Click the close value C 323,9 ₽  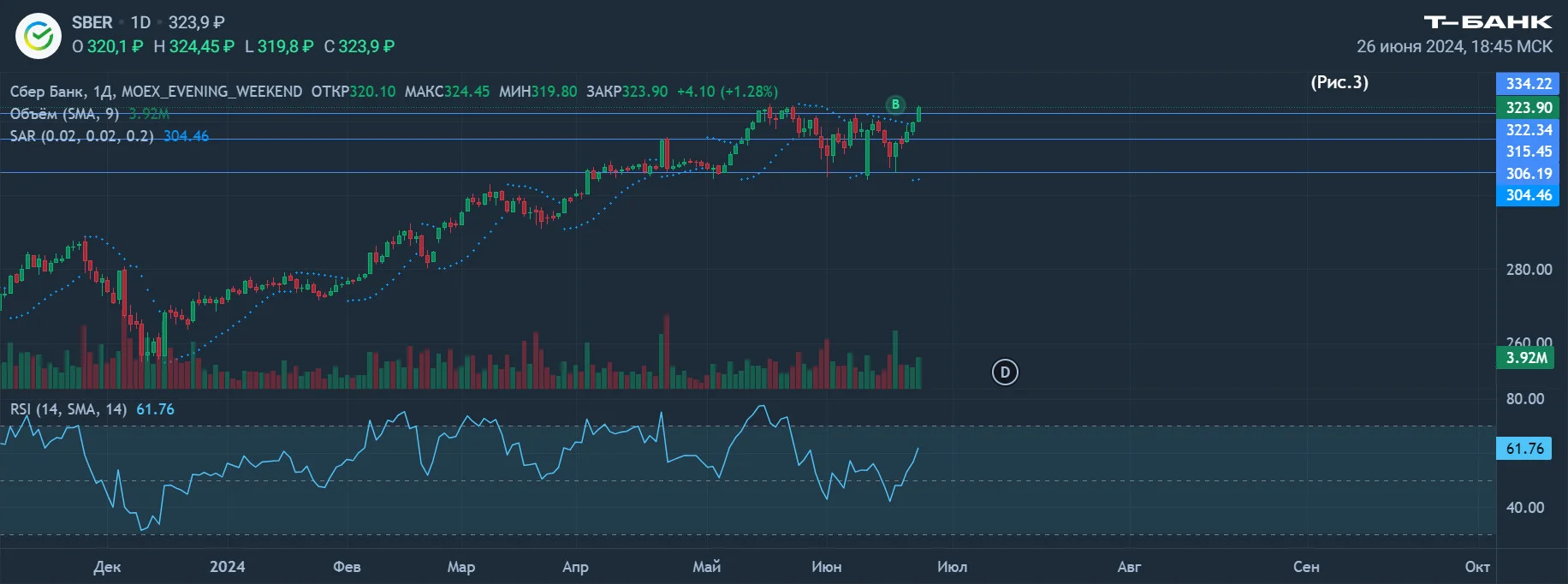tap(359, 46)
